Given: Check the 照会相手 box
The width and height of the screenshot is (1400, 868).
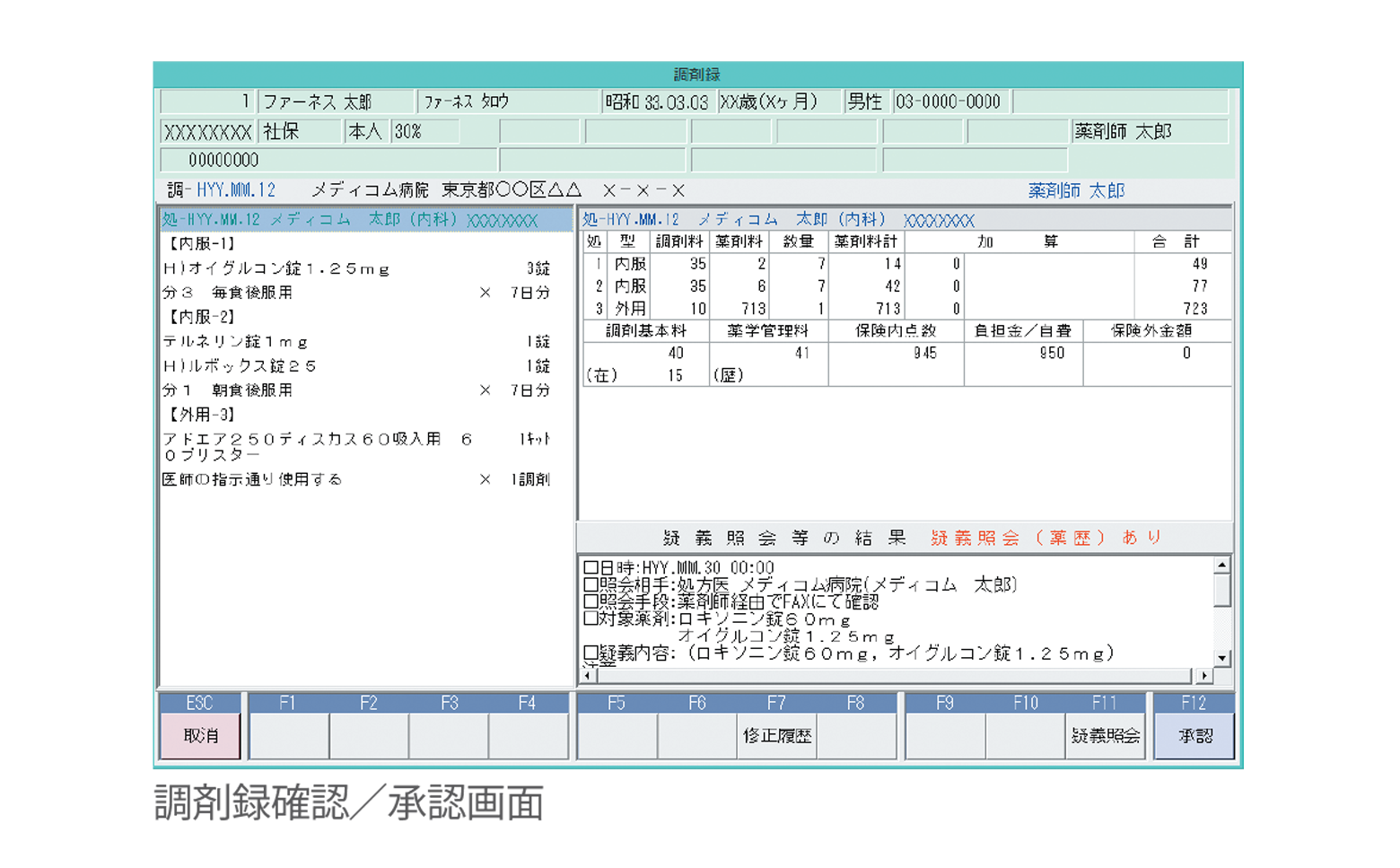Looking at the screenshot, I should point(591,585).
